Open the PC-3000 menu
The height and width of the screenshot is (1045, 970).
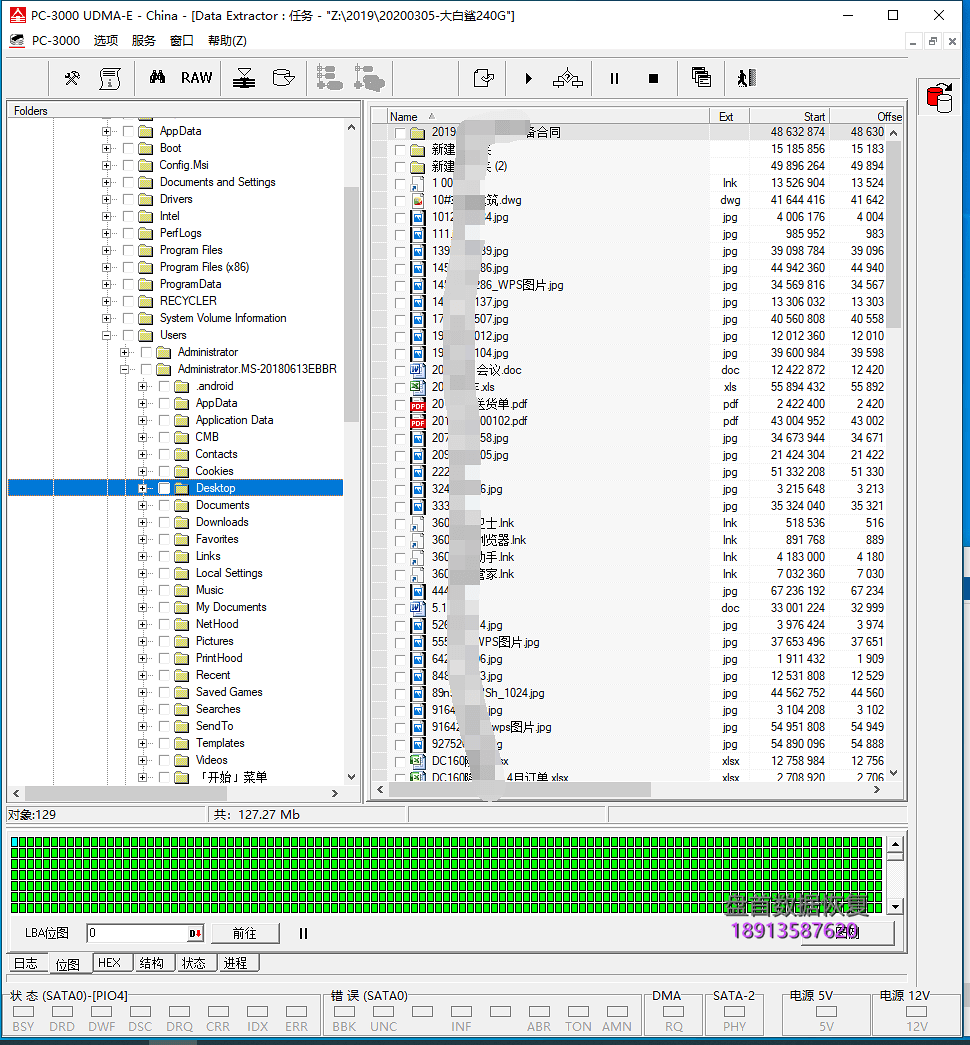tap(56, 41)
